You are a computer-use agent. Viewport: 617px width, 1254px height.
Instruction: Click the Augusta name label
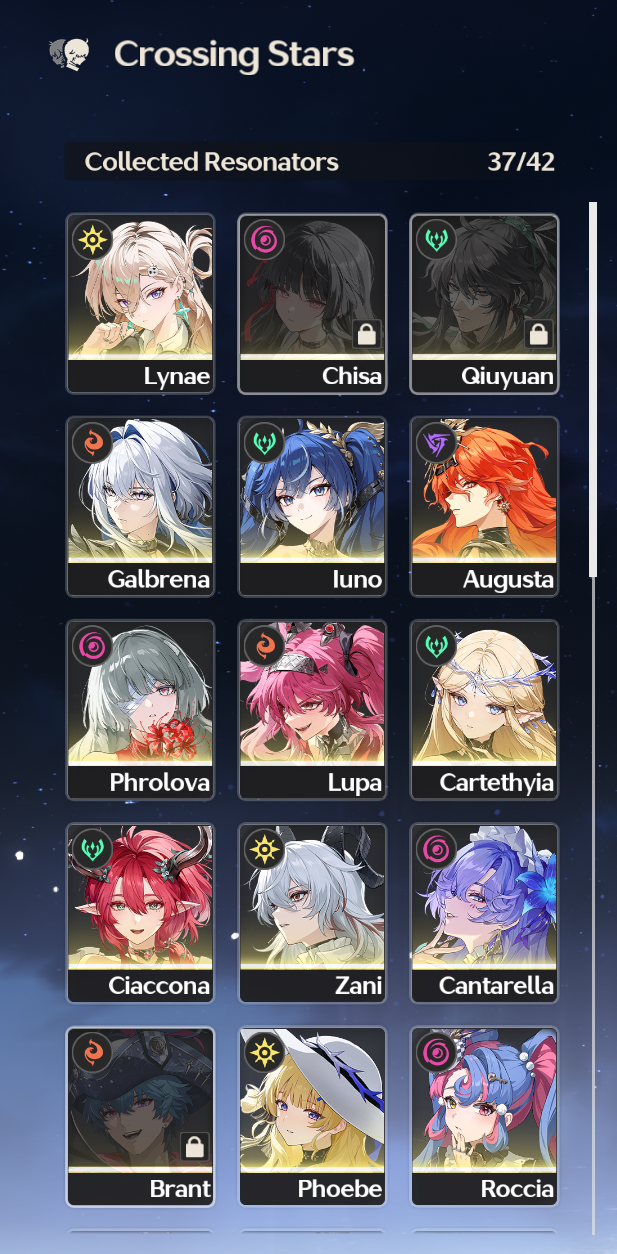point(508,580)
